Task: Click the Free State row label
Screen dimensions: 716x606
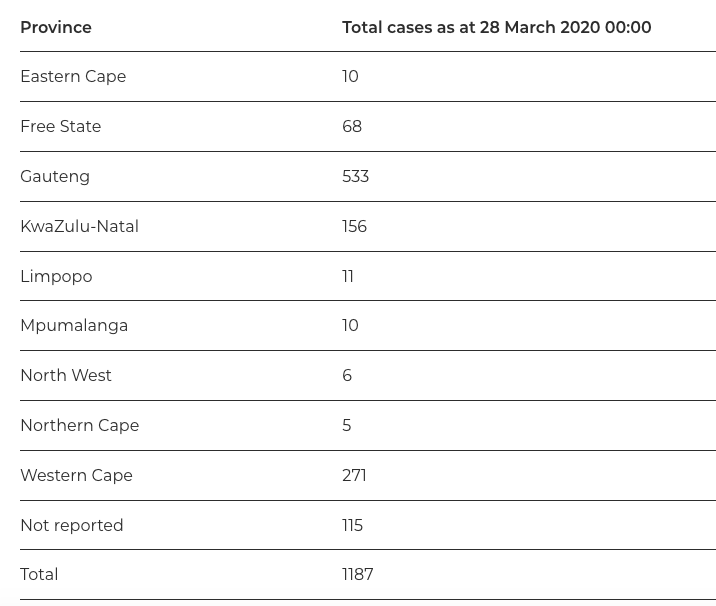Action: tap(60, 127)
